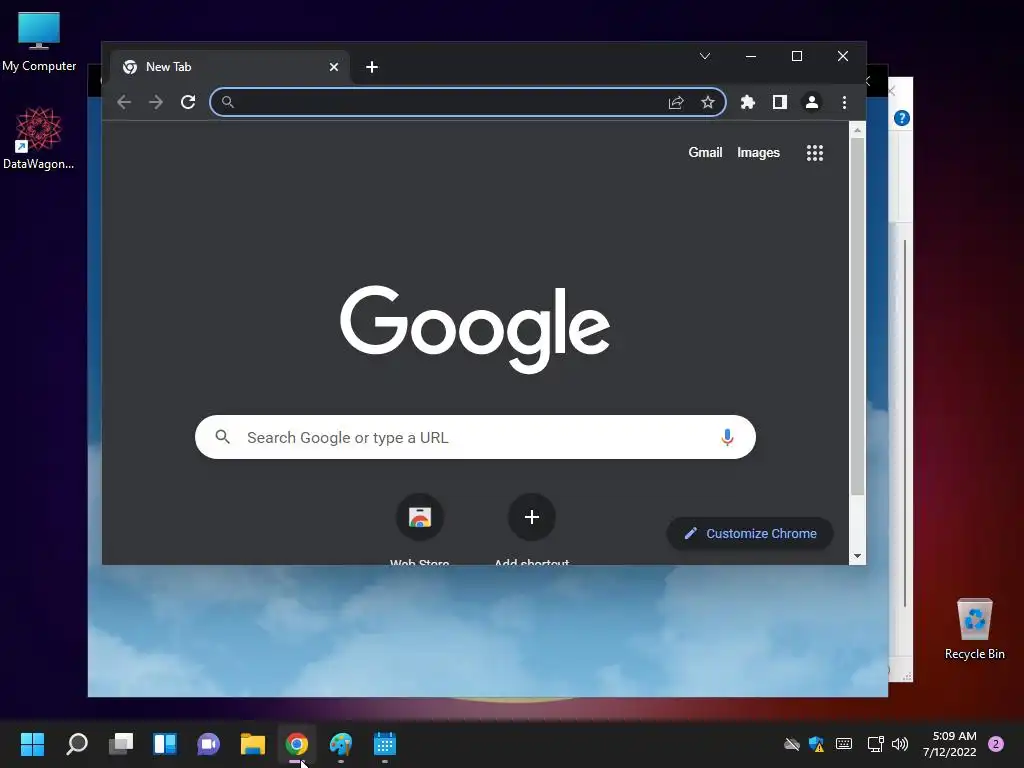This screenshot has width=1024, height=768.
Task: Close the New Tab tab
Action: point(334,67)
